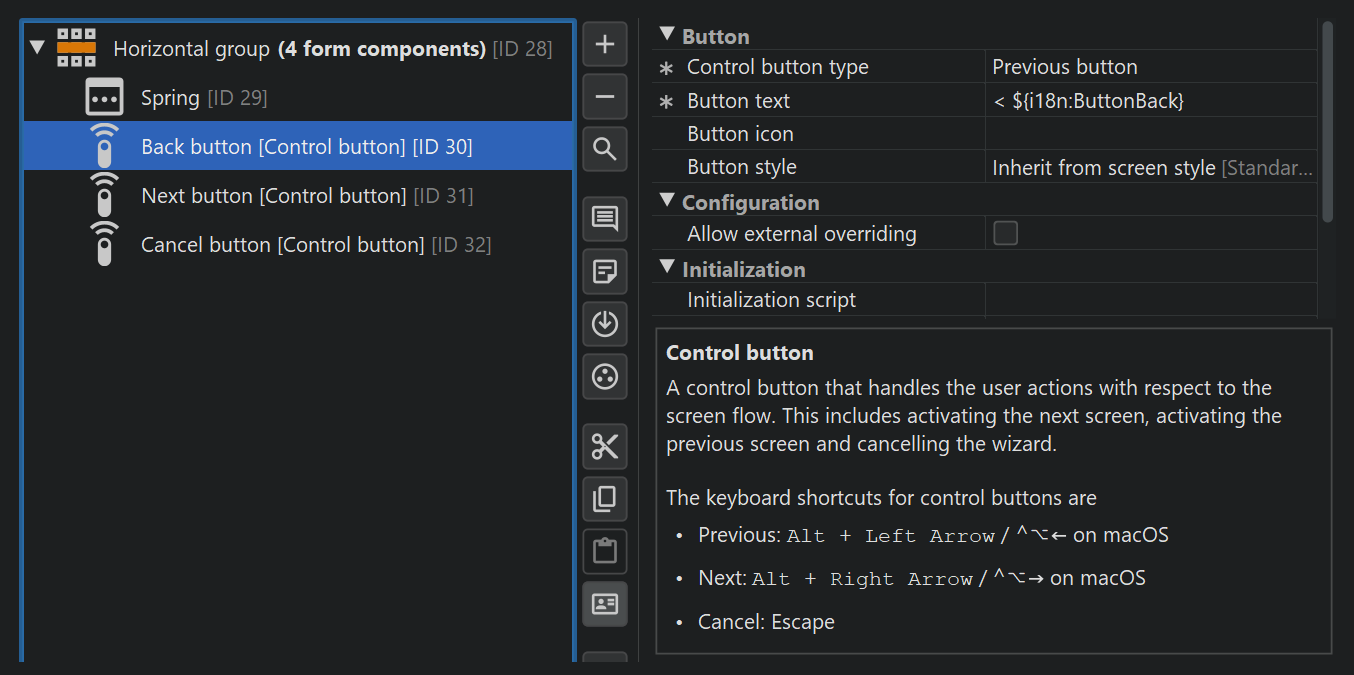Collapse the Configuration section

(667, 201)
